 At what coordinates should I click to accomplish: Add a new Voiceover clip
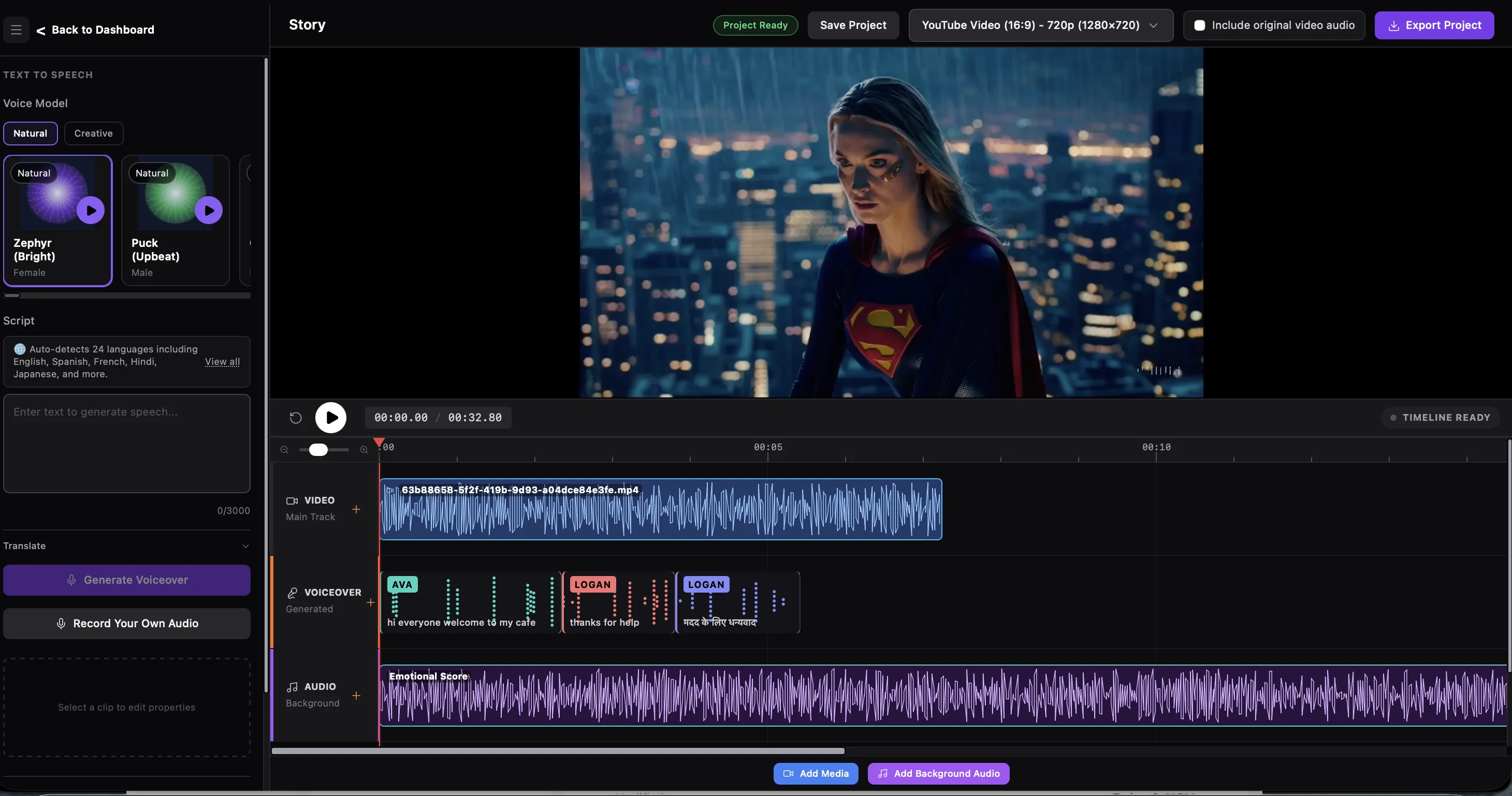(371, 602)
